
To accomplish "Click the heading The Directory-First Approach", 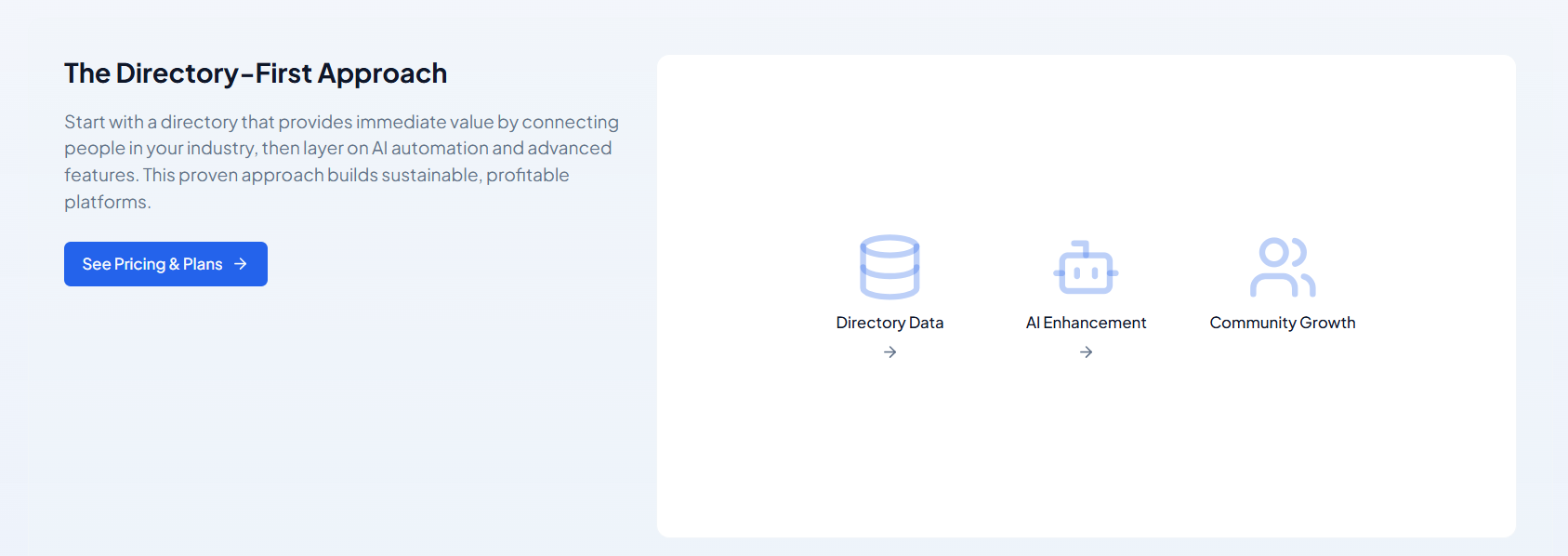I will [256, 73].
